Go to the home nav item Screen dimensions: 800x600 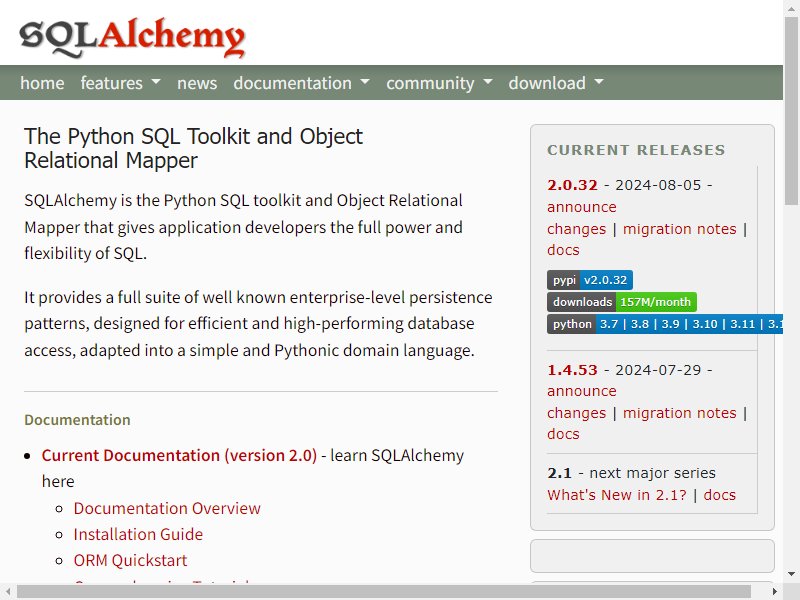tap(42, 83)
